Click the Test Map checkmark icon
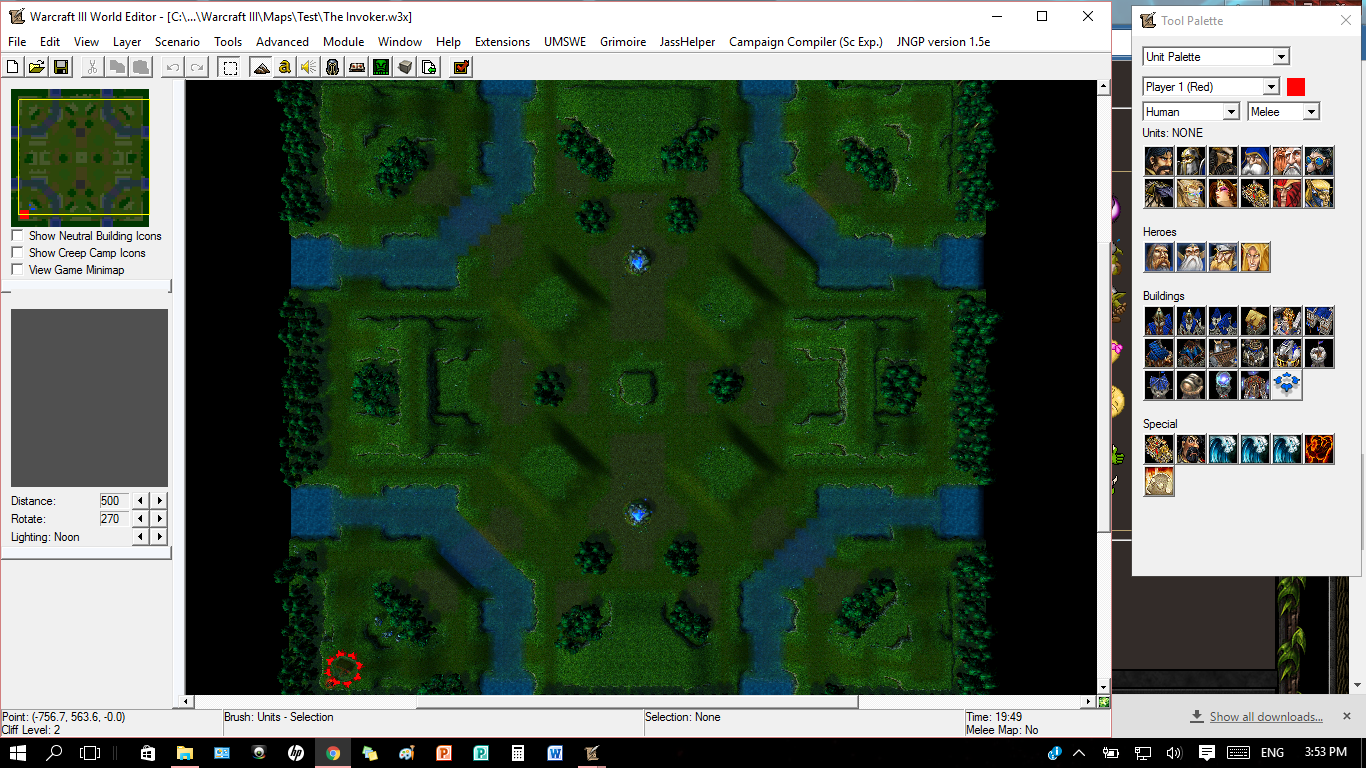 click(x=461, y=67)
